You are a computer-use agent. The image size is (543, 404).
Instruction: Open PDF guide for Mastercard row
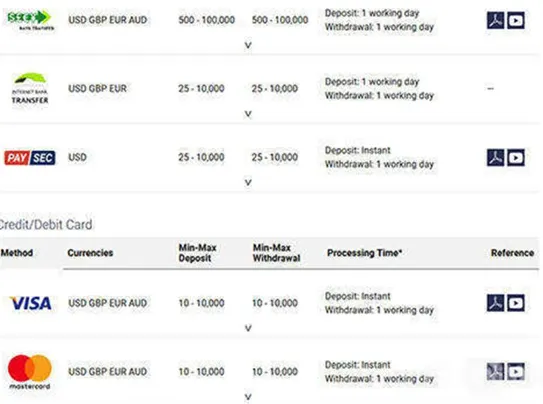[496, 371]
